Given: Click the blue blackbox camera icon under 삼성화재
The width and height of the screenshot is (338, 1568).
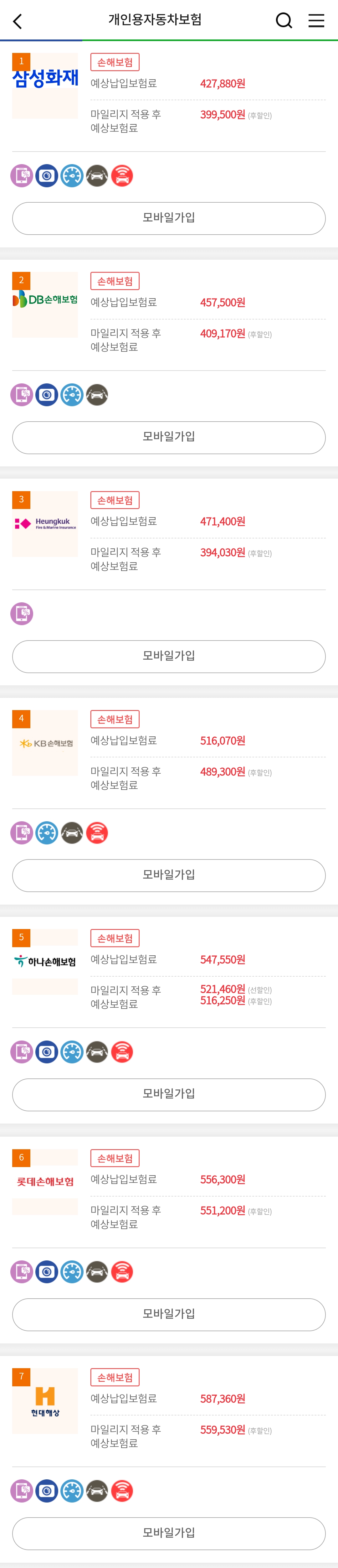Looking at the screenshot, I should tap(47, 176).
